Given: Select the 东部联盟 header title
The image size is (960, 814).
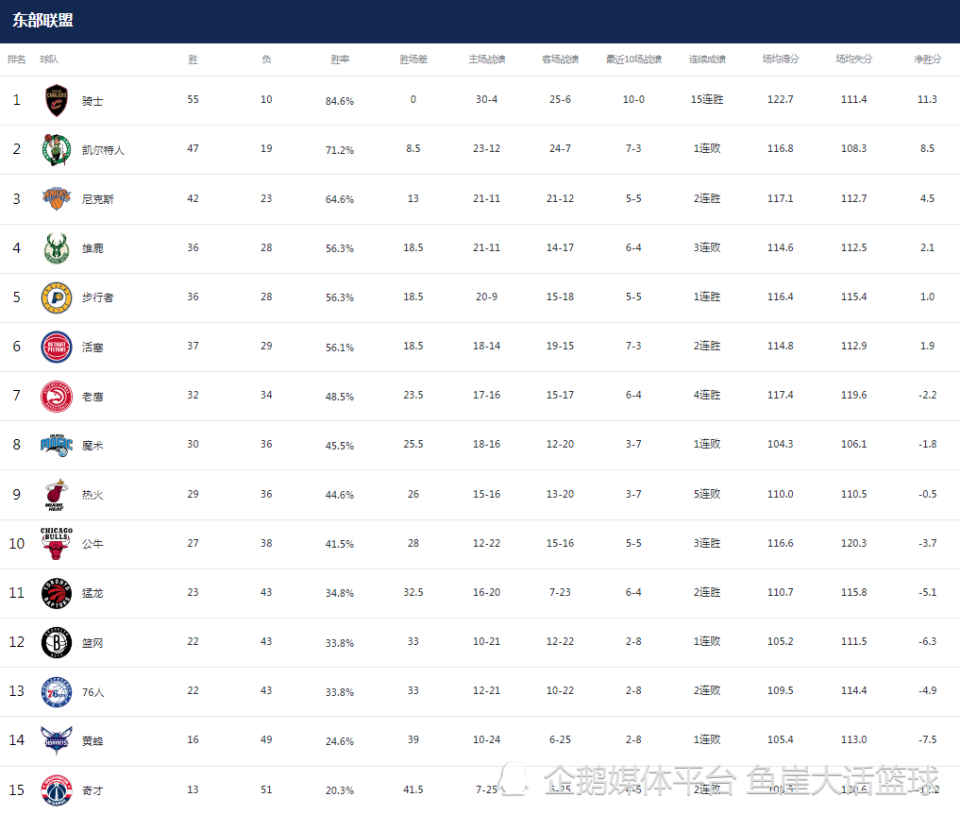Looking at the screenshot, I should (x=43, y=20).
